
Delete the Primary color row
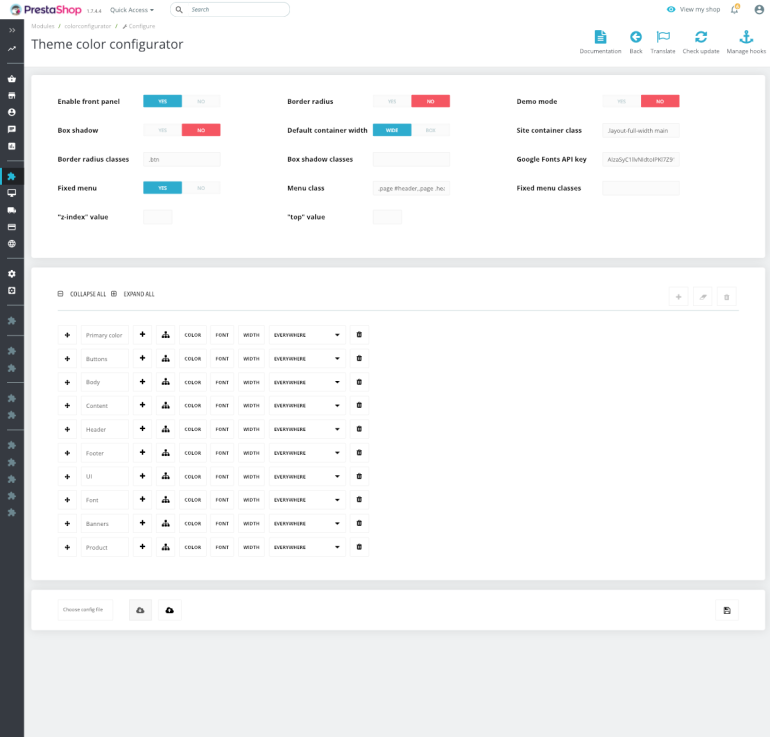[x=359, y=335]
